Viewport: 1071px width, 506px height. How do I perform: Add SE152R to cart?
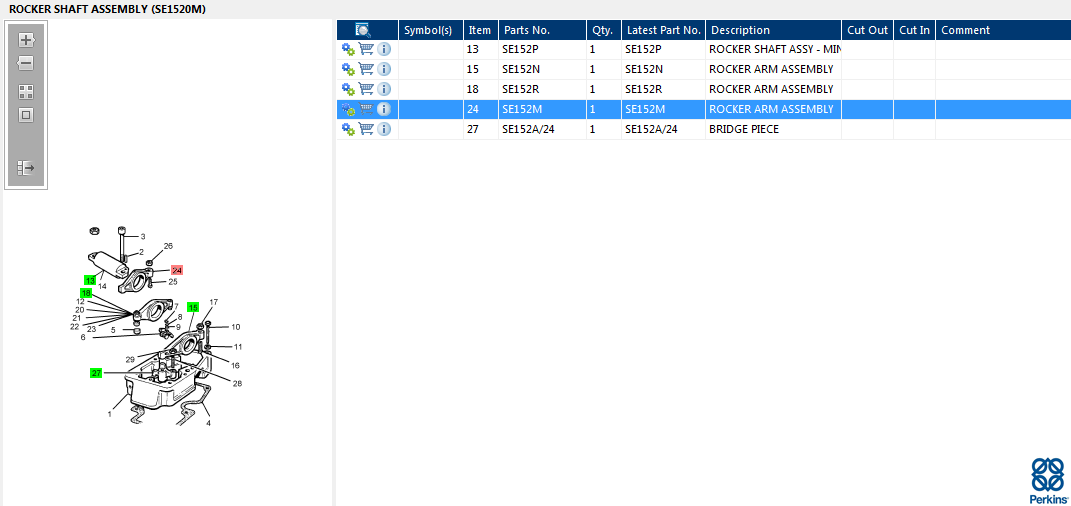coord(366,89)
